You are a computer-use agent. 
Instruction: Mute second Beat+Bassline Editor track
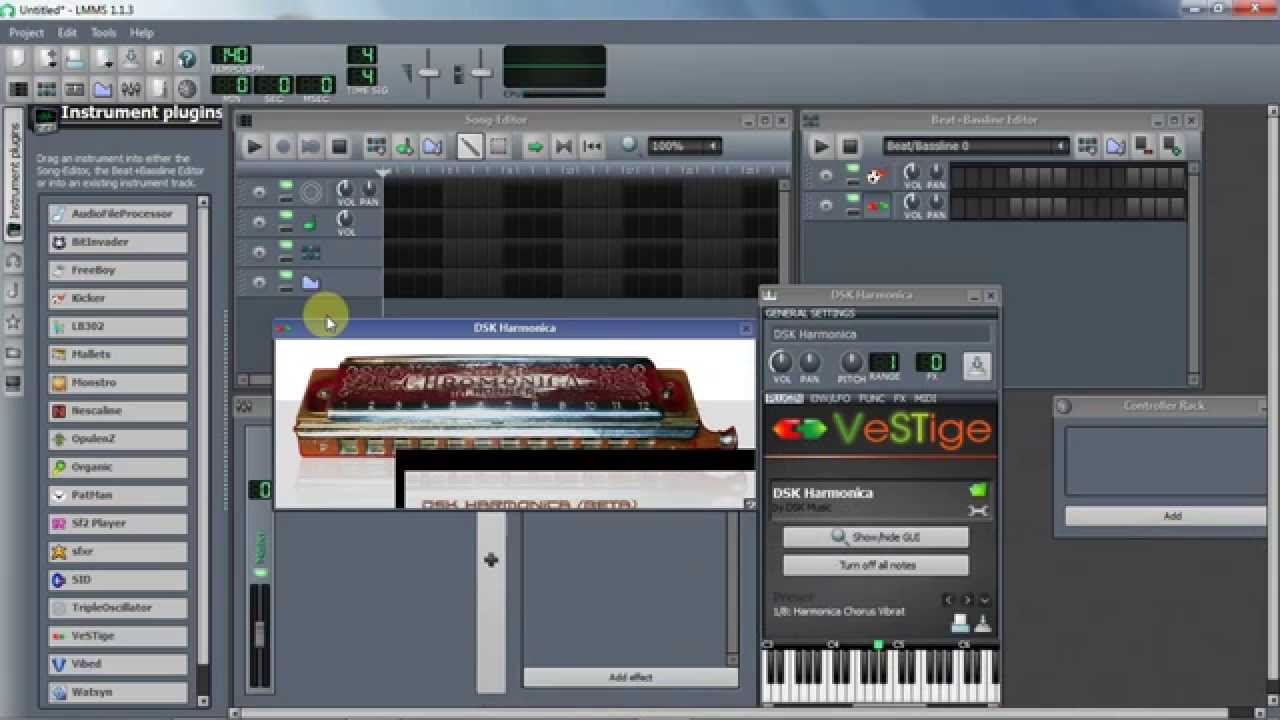852,200
